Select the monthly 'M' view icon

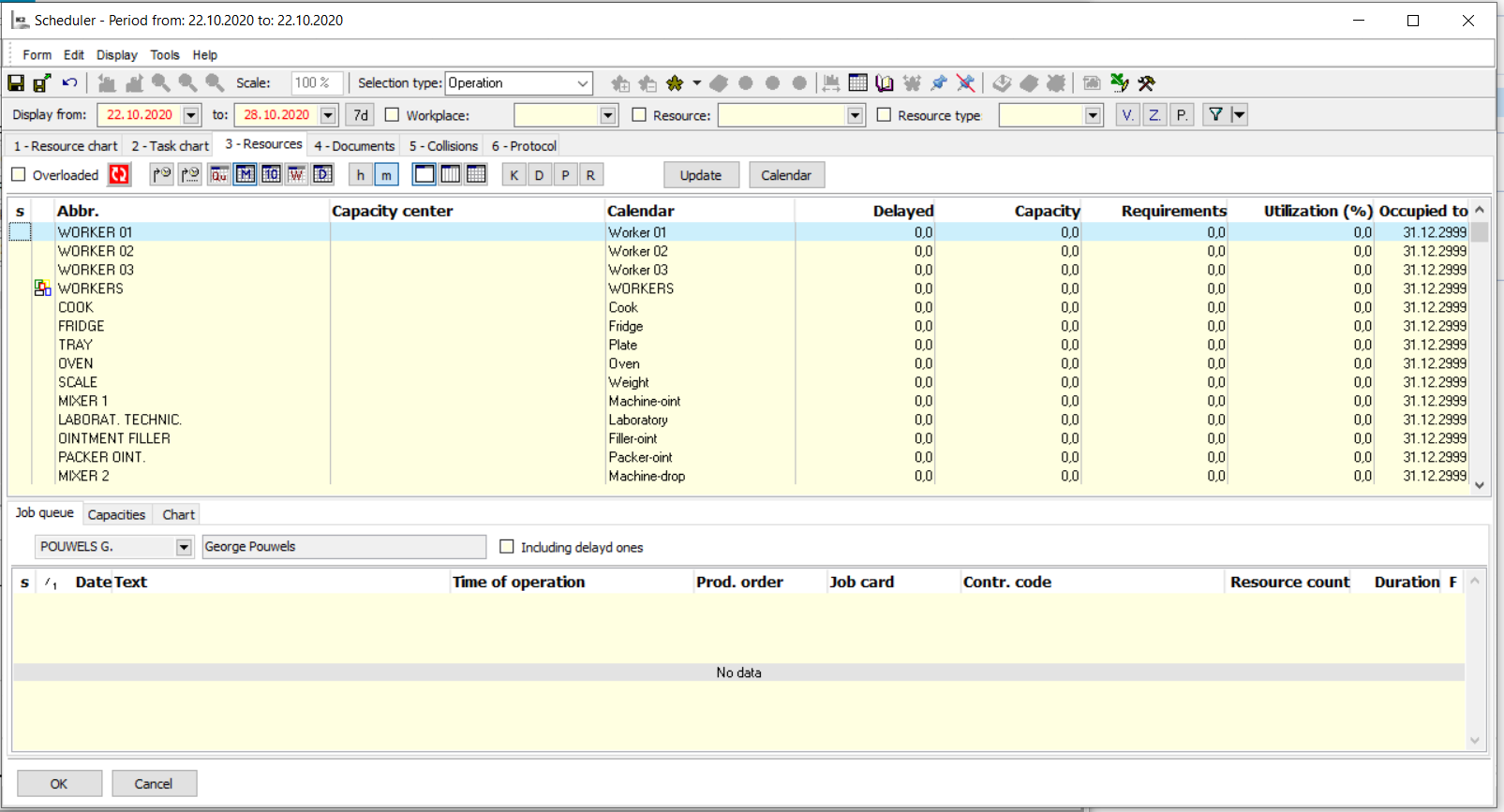(x=246, y=175)
